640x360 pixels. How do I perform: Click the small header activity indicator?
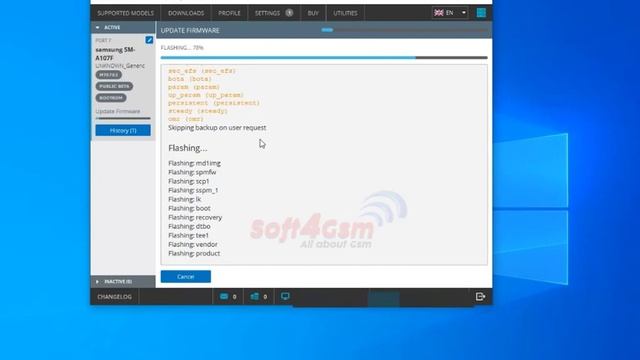click(327, 30)
